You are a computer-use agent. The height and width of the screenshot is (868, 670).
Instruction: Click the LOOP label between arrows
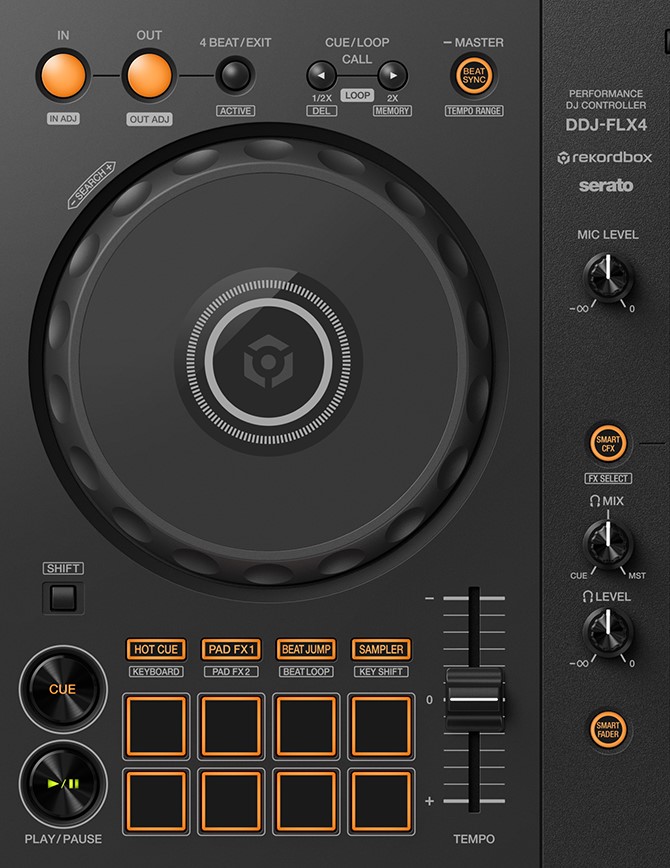(357, 95)
